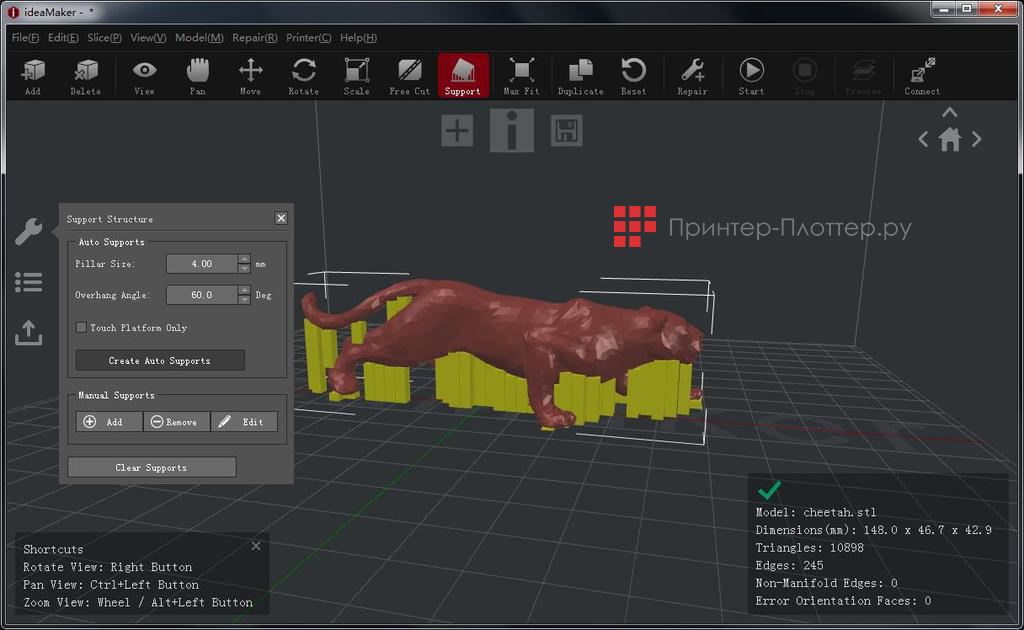The height and width of the screenshot is (630, 1024).
Task: Click the Create Auto Supports button
Action: pos(159,360)
